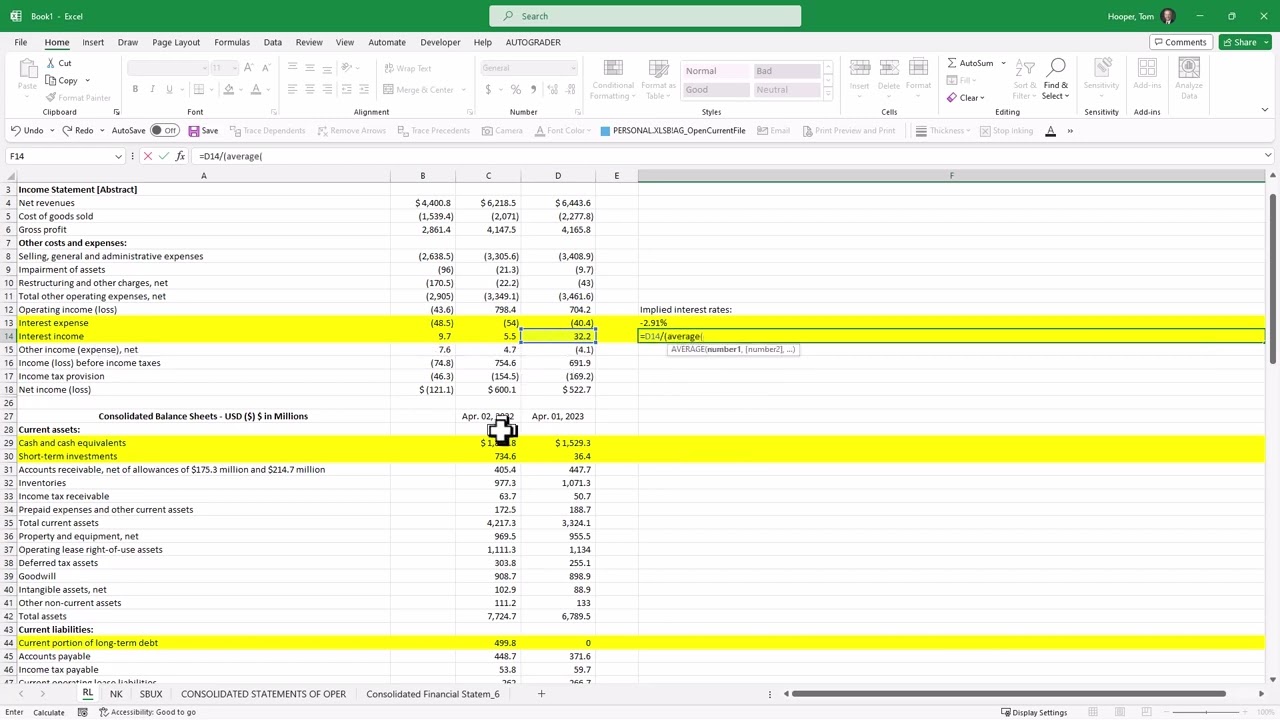Screen dimensions: 1280x720
Task: Click the Sort & Filter icon
Action: [1025, 79]
